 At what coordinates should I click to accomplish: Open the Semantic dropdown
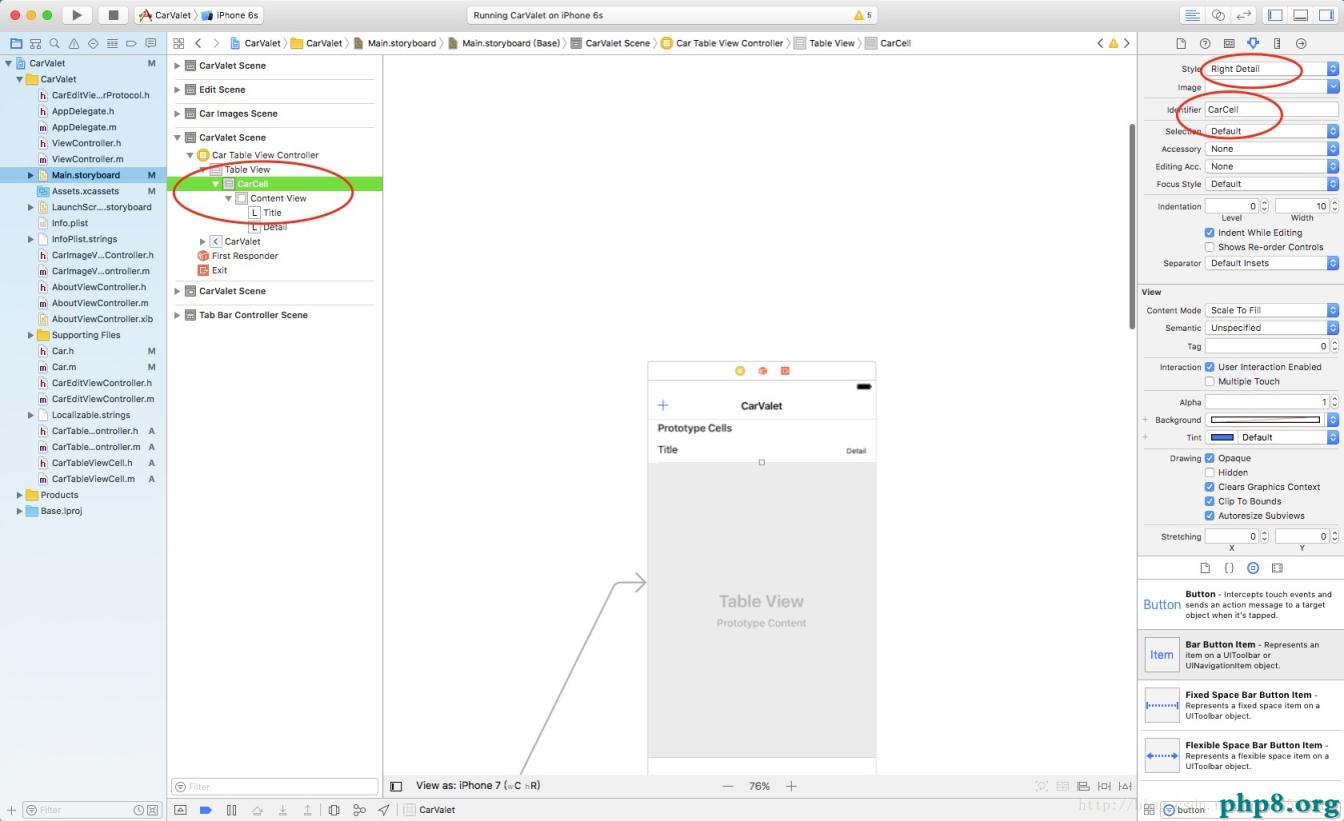(1272, 328)
